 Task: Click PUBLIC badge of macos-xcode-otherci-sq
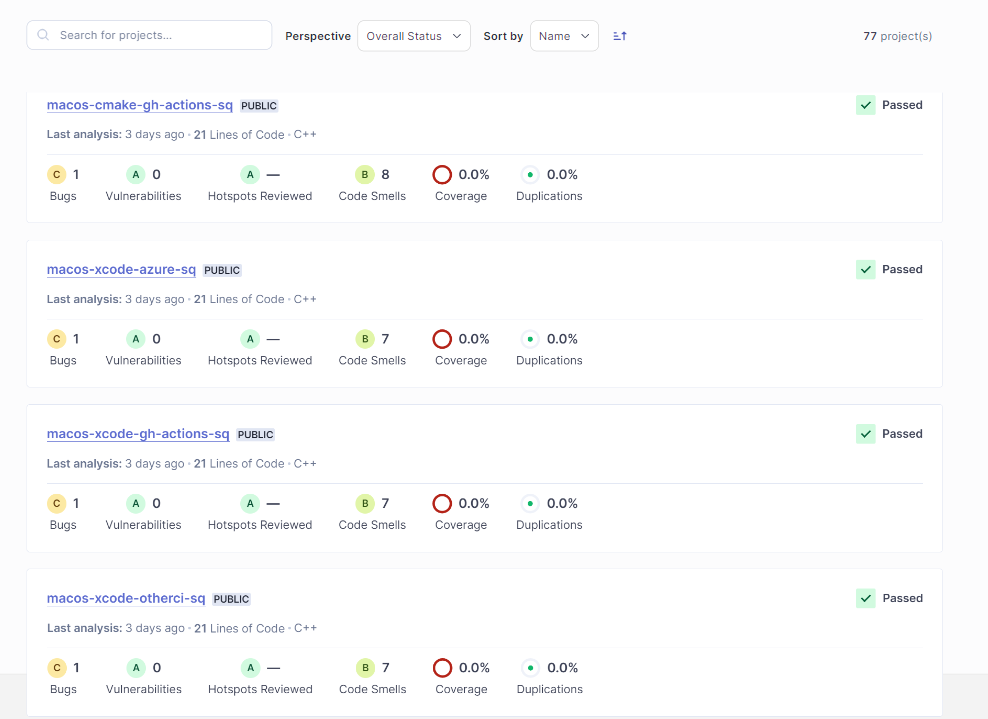tap(231, 599)
